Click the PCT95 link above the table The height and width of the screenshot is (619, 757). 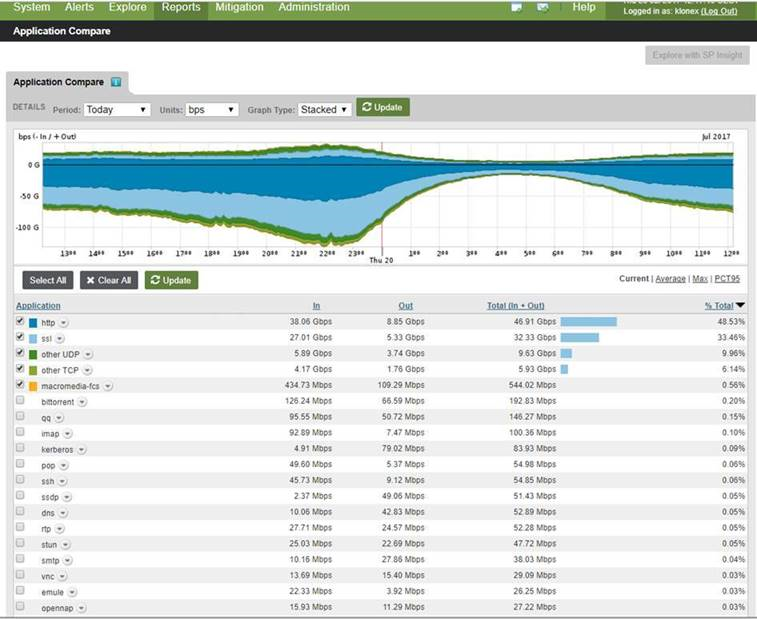729,279
